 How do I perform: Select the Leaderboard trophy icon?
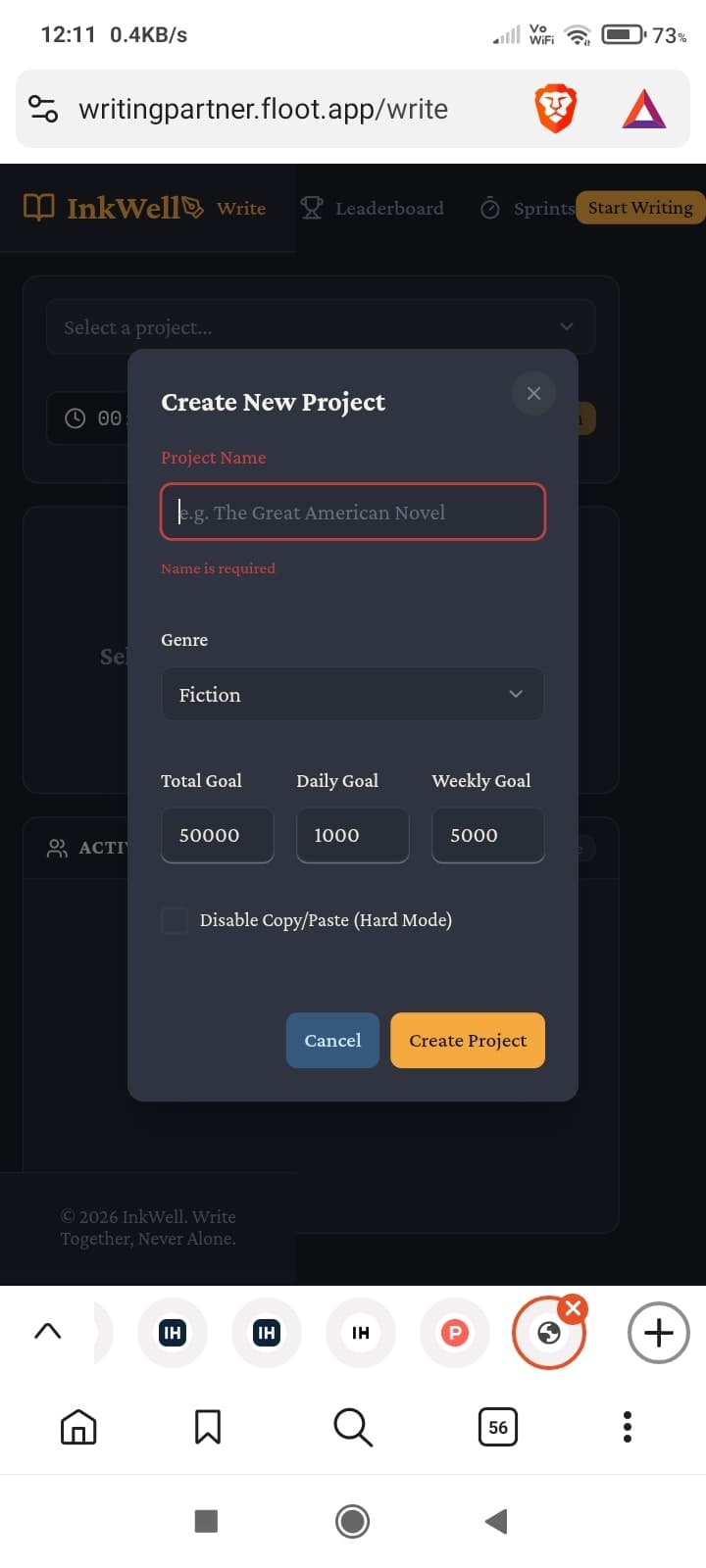311,207
